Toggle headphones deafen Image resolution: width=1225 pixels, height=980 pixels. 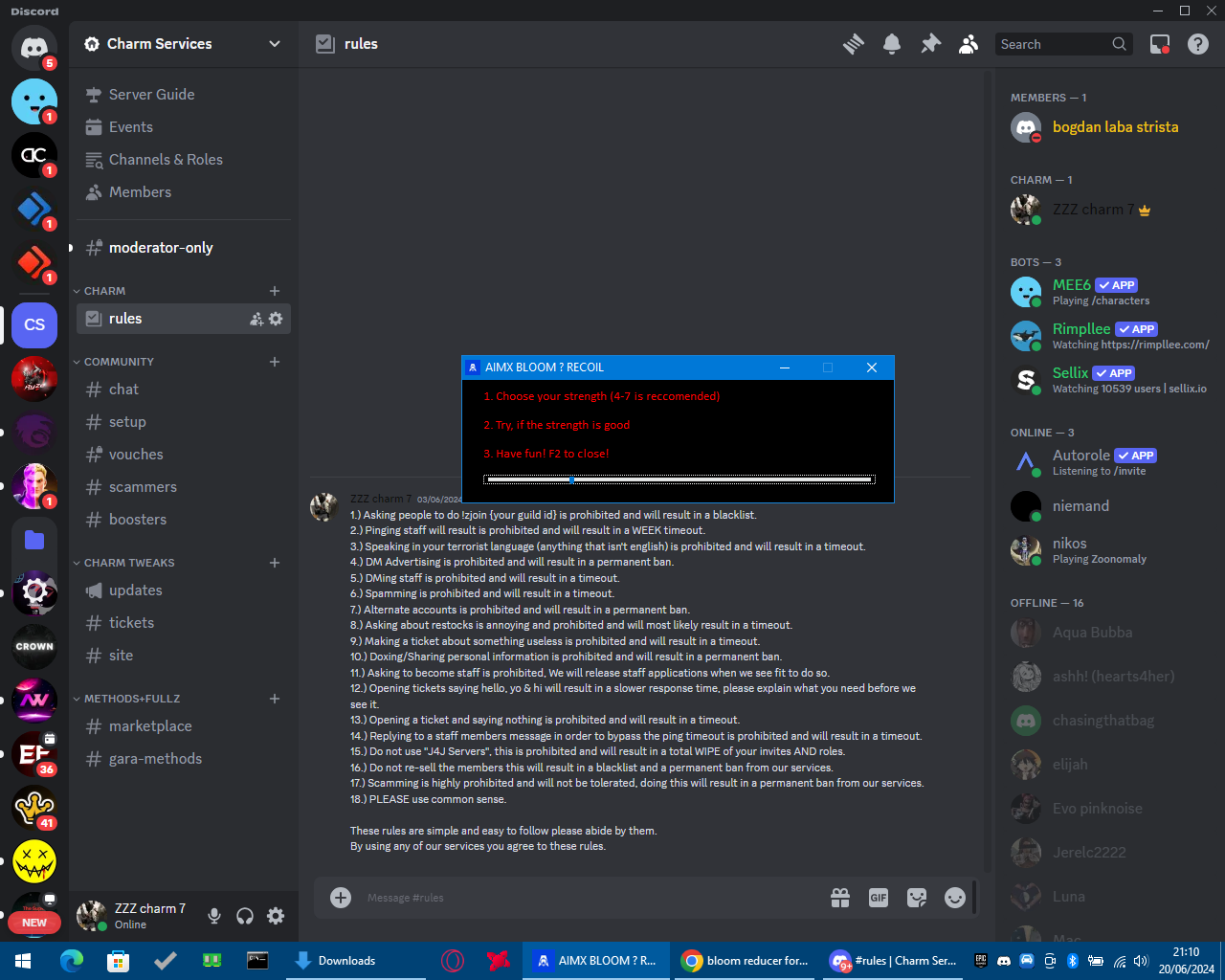[245, 916]
